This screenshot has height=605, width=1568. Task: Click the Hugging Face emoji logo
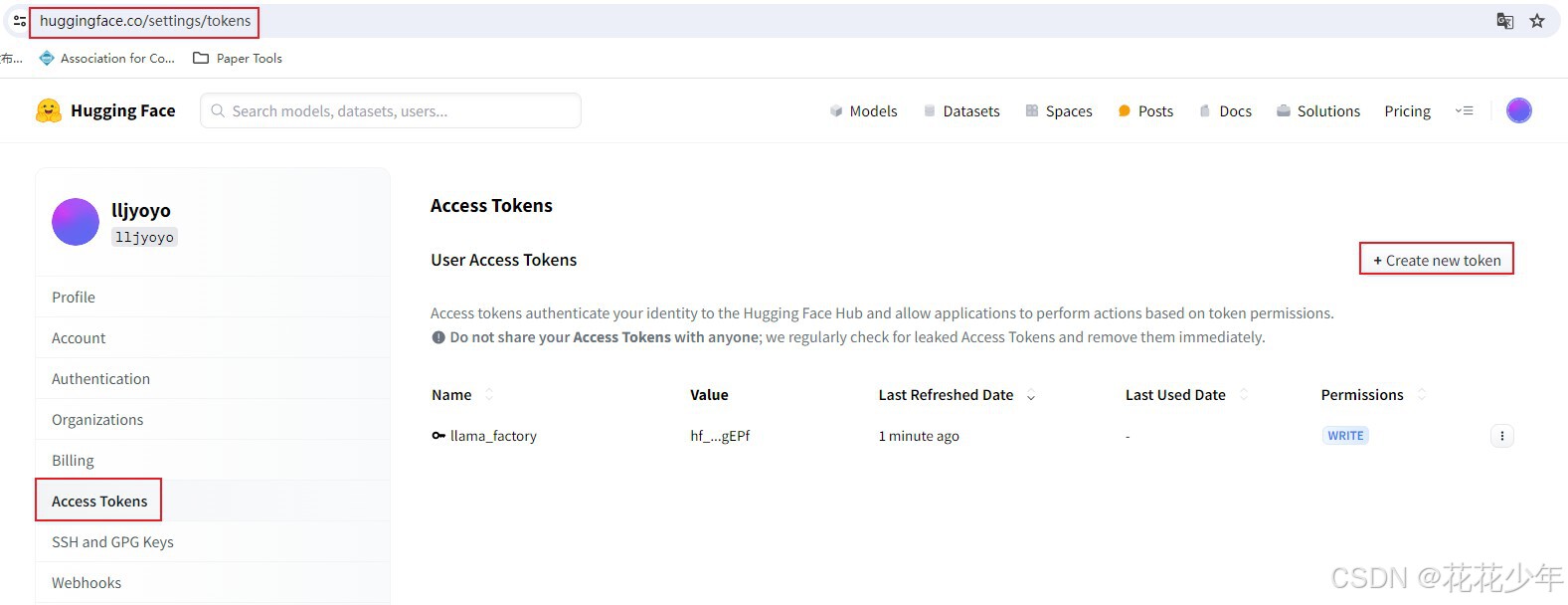[48, 110]
